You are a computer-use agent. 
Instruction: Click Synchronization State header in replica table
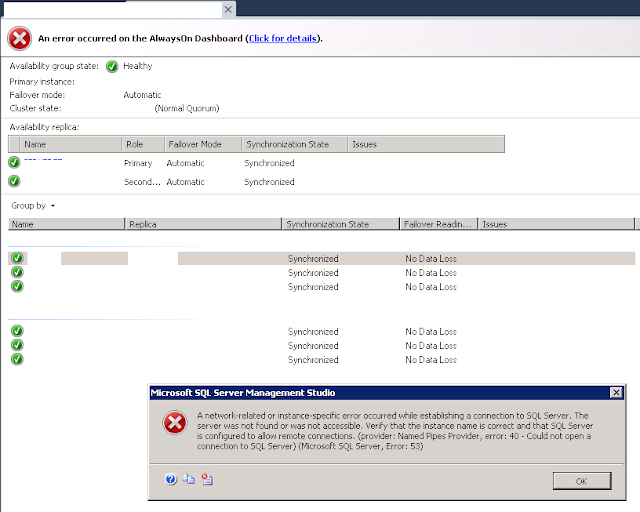point(294,144)
